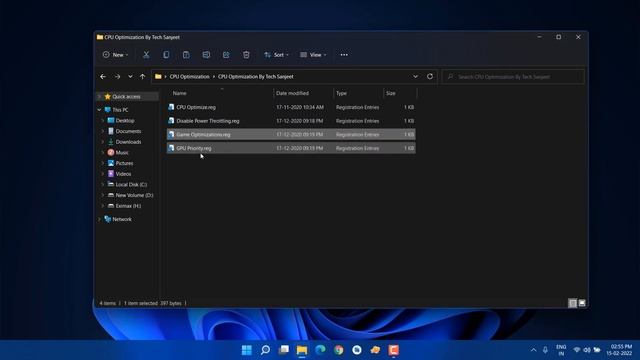Click the ENG IN language indicator
The image size is (640, 360).
561,350
